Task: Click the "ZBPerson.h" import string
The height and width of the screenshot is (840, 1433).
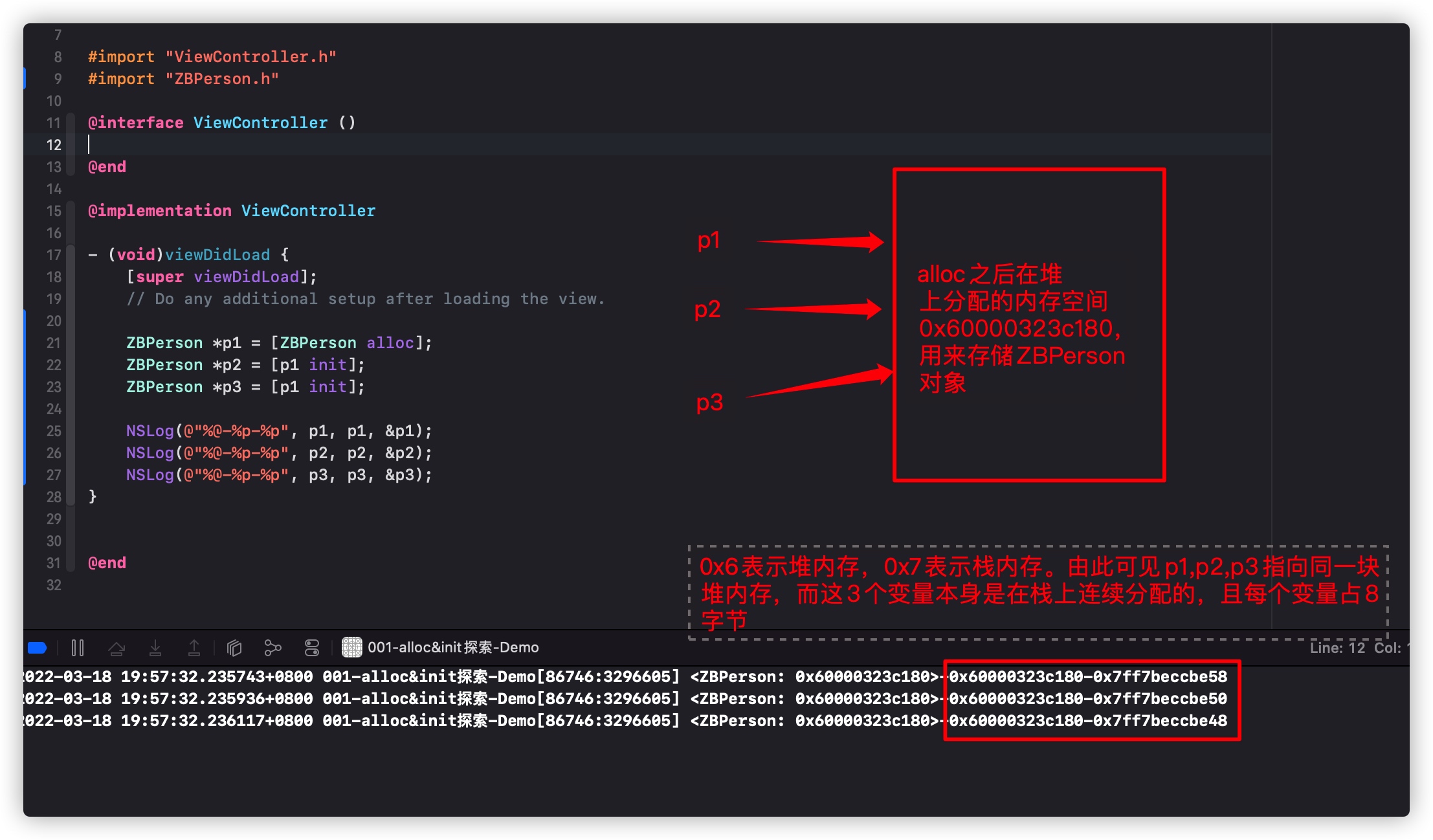Action: tap(222, 79)
